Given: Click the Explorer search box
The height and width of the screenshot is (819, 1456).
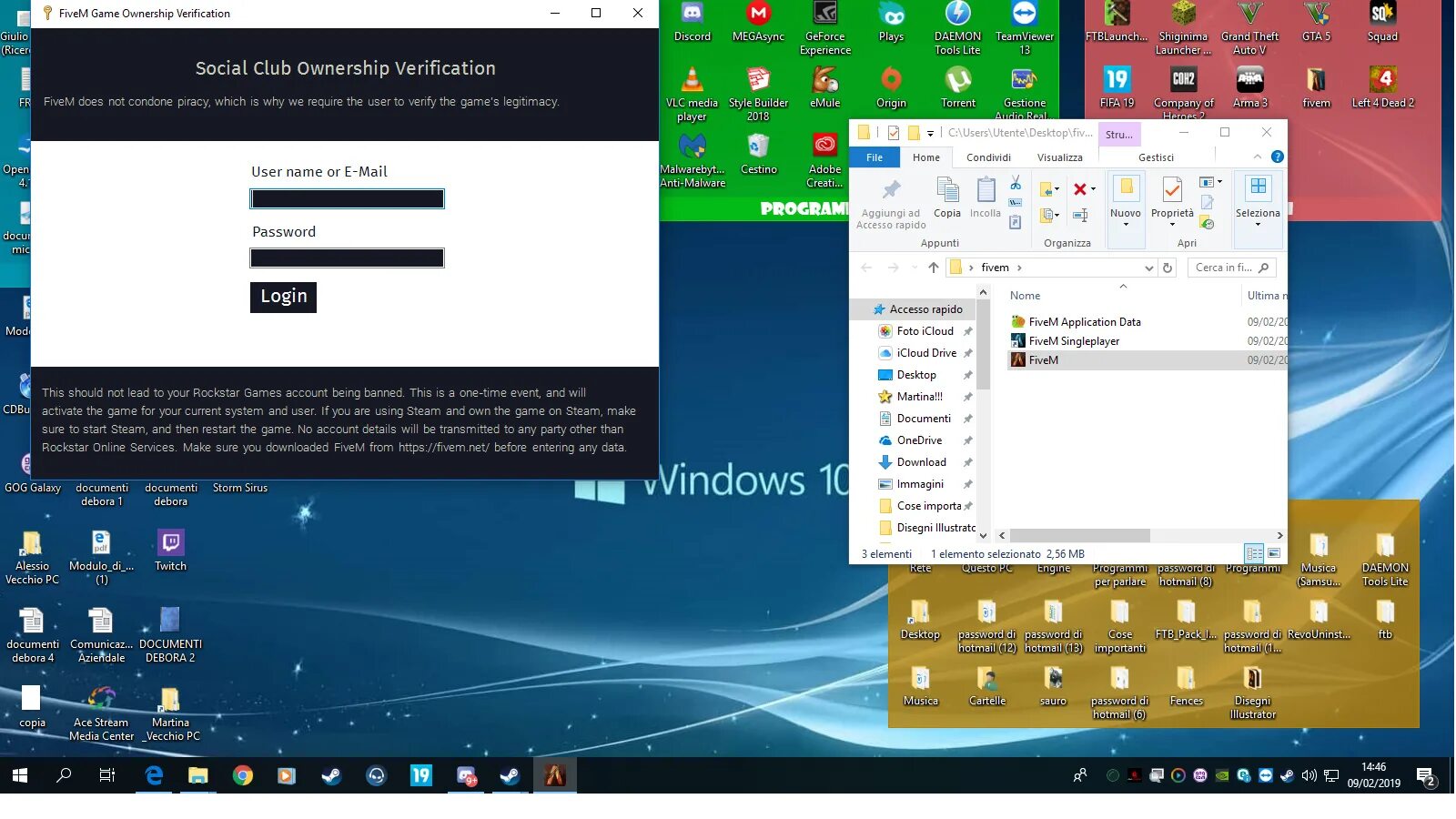Looking at the screenshot, I should click(x=1230, y=268).
